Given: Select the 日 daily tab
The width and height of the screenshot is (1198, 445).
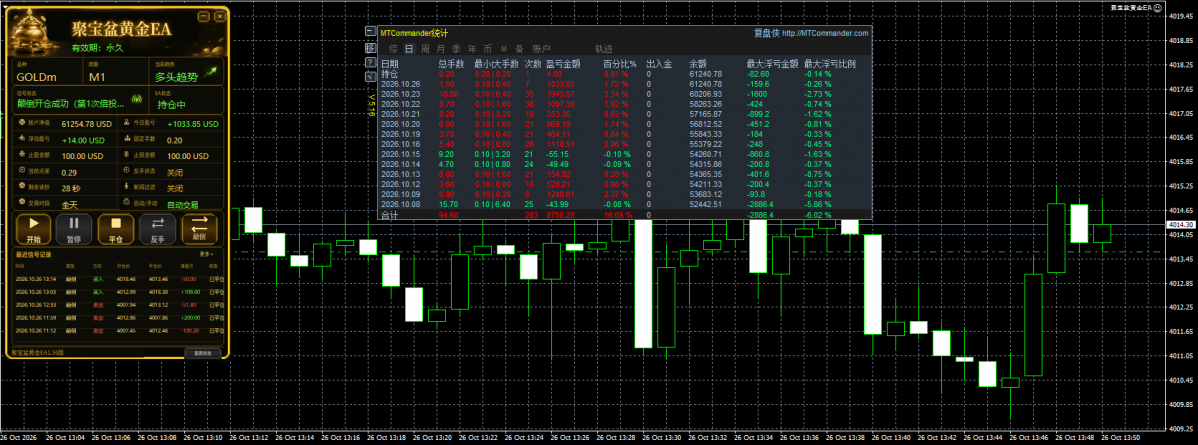Looking at the screenshot, I should (409, 48).
